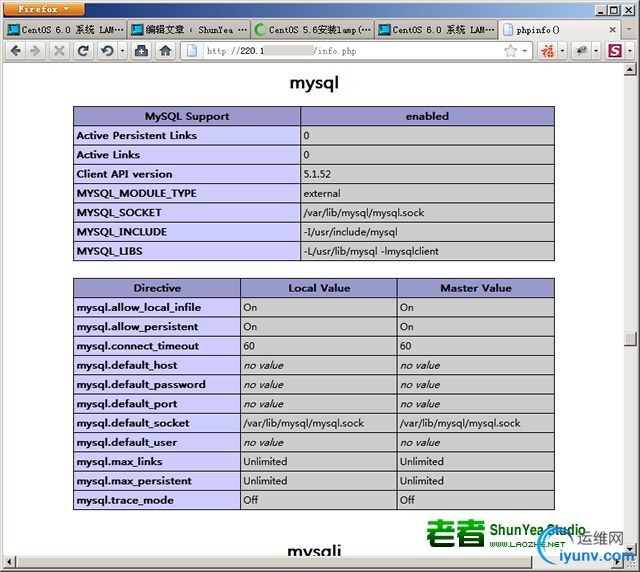
Task: Click the enabled header cell
Action: [427, 116]
